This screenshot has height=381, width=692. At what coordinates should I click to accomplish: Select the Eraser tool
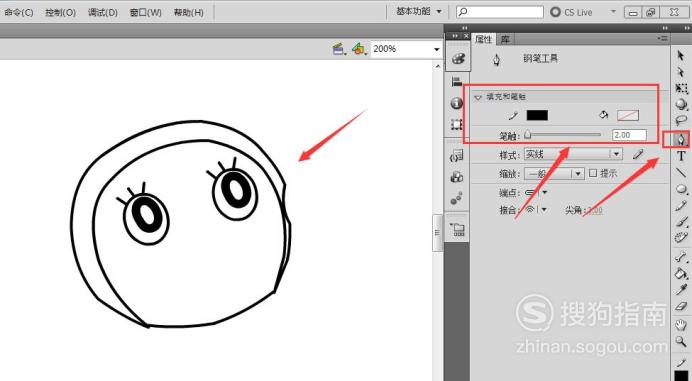[x=681, y=306]
